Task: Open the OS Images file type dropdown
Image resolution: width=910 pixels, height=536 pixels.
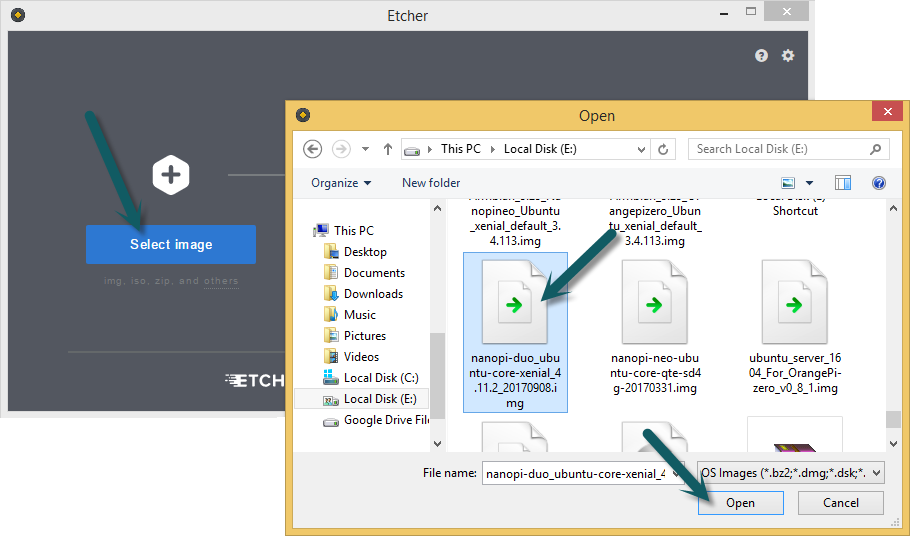Action: 791,473
